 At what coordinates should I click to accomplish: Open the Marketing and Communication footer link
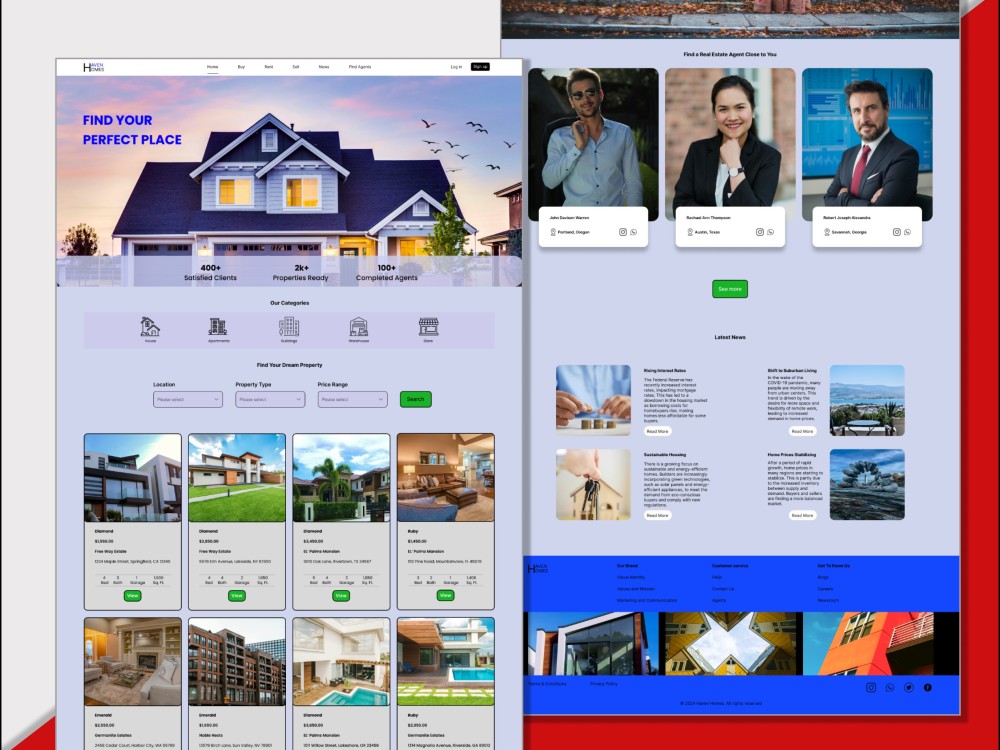click(647, 600)
